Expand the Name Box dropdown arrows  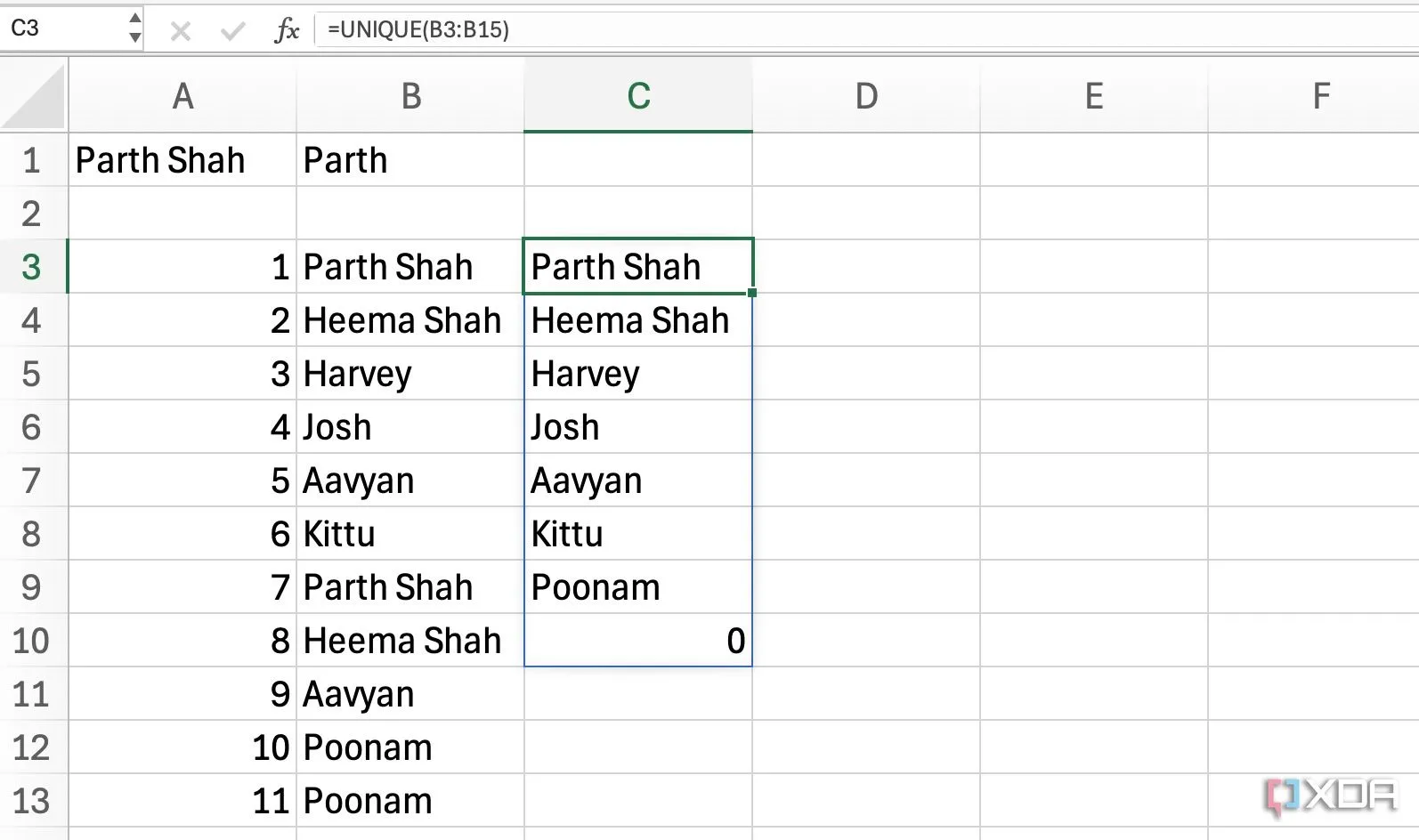[134, 28]
